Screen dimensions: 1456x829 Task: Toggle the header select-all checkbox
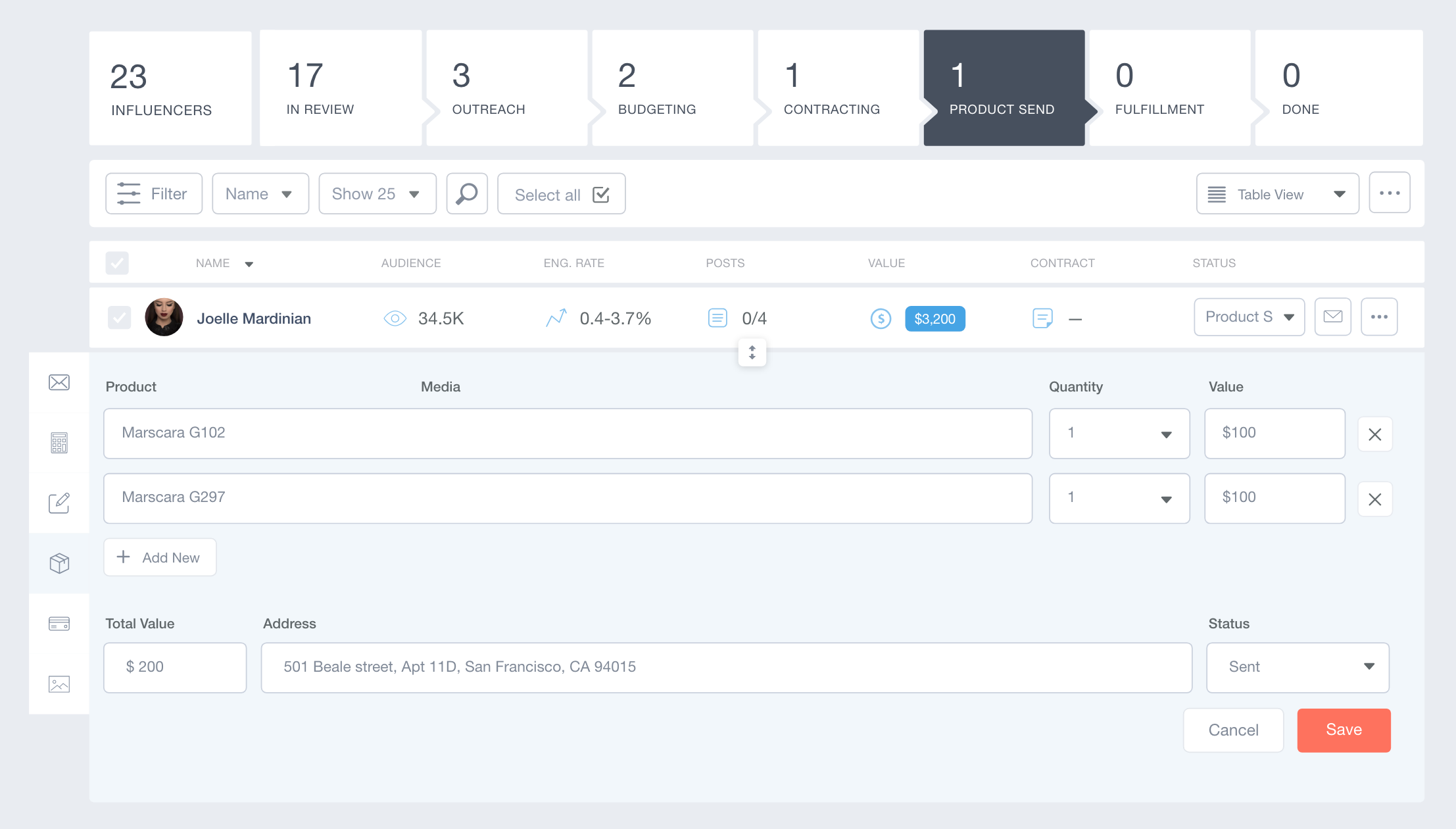click(117, 263)
